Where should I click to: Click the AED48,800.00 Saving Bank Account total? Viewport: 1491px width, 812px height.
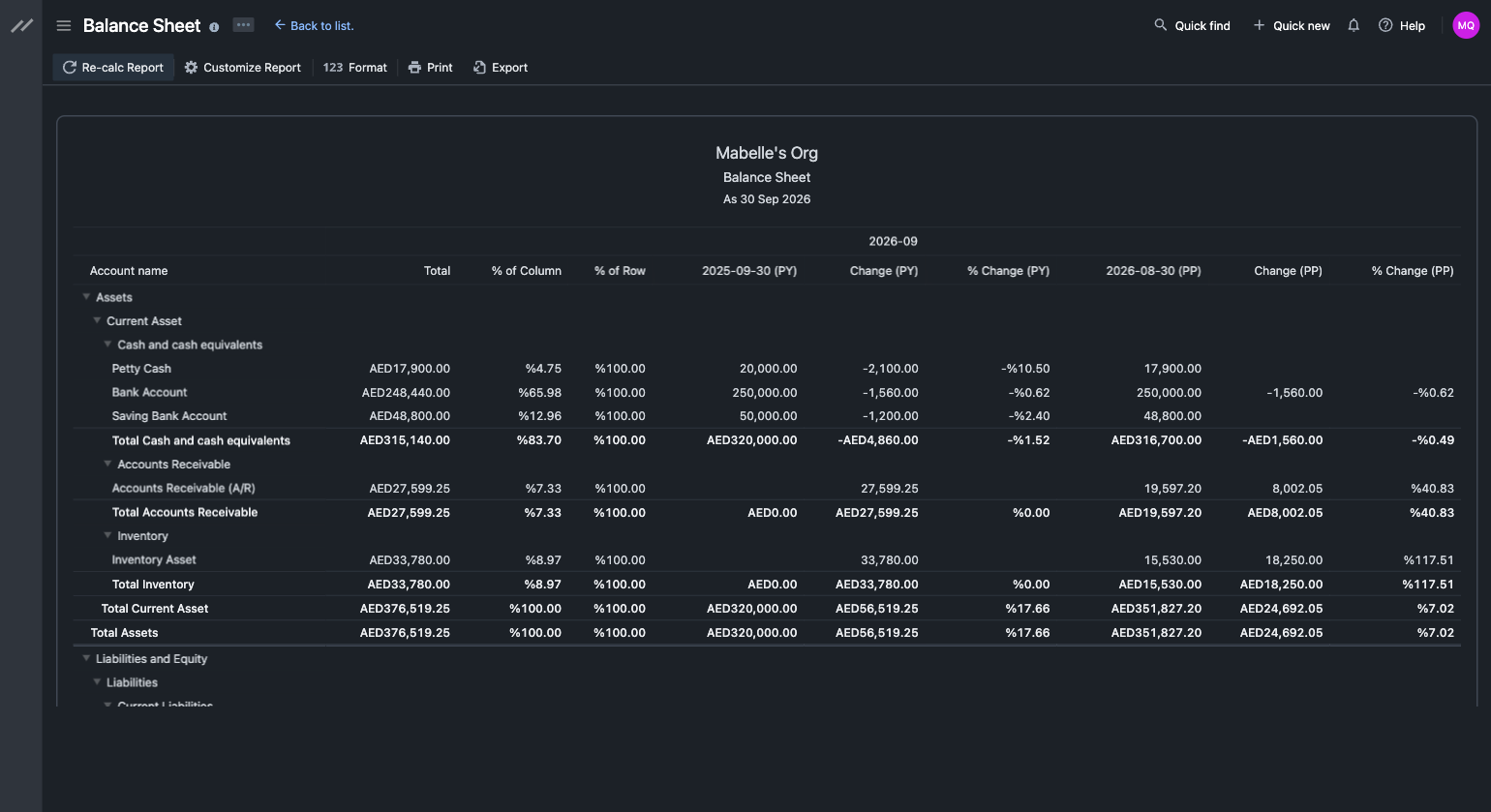click(410, 416)
